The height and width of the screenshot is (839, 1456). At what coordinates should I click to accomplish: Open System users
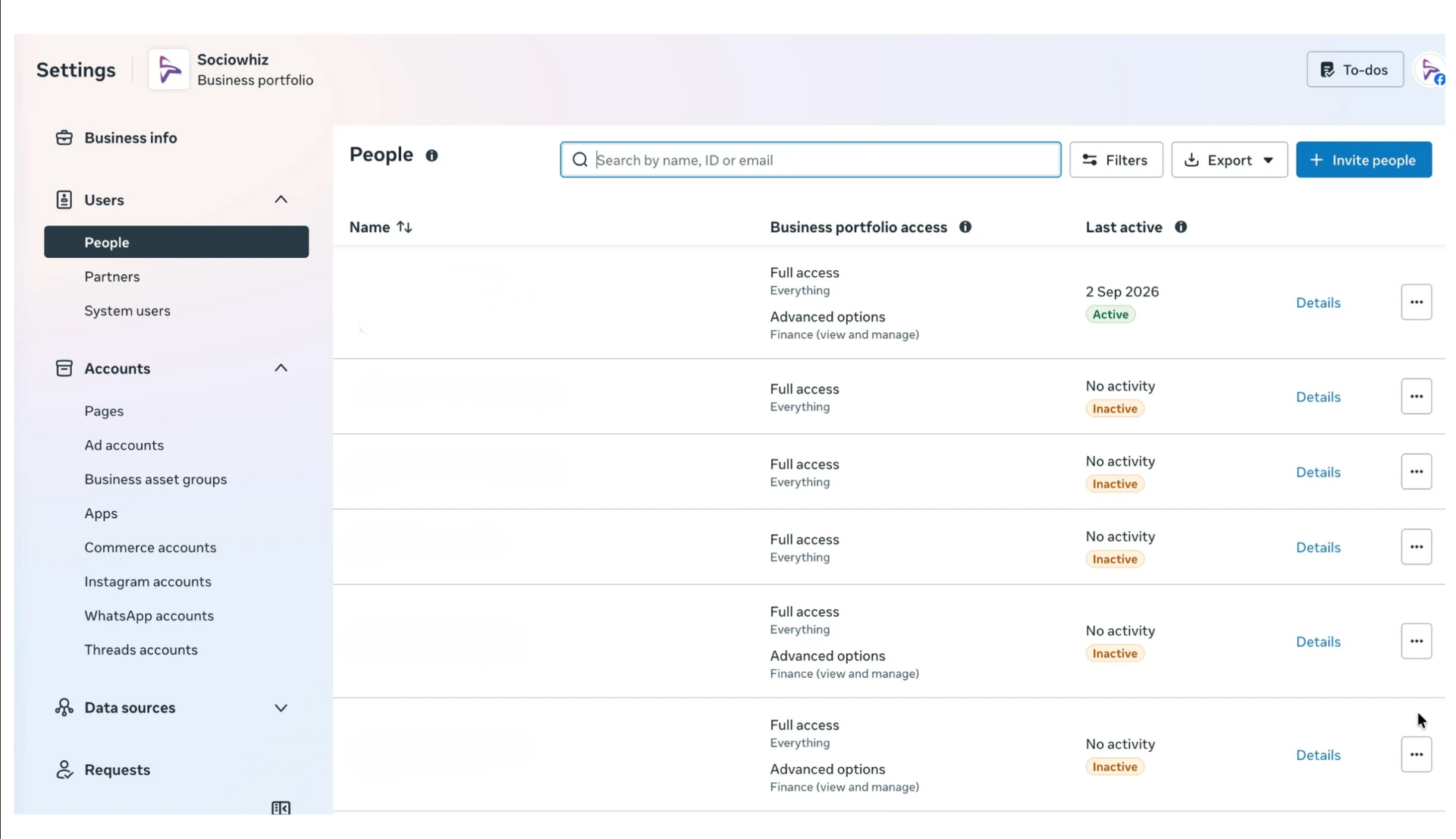coord(127,311)
